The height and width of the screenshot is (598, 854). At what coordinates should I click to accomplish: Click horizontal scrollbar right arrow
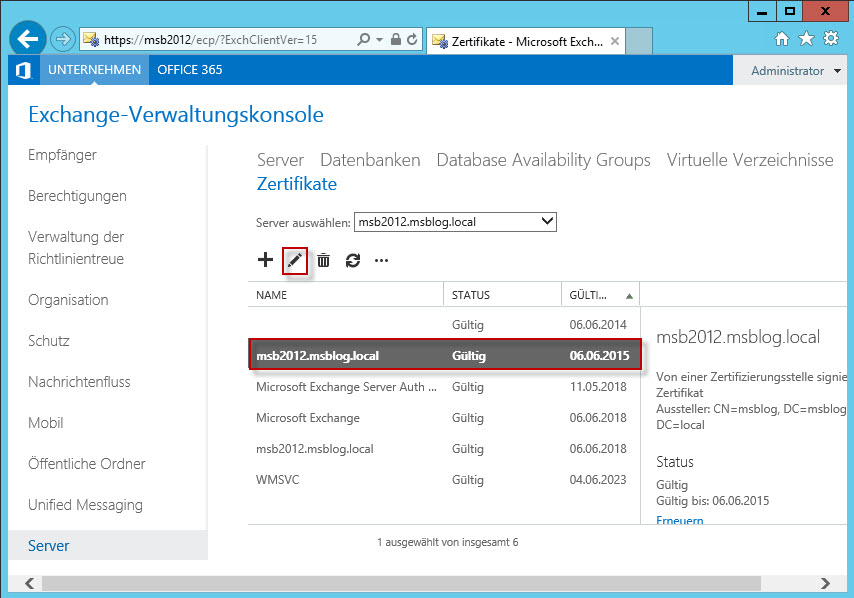825,583
